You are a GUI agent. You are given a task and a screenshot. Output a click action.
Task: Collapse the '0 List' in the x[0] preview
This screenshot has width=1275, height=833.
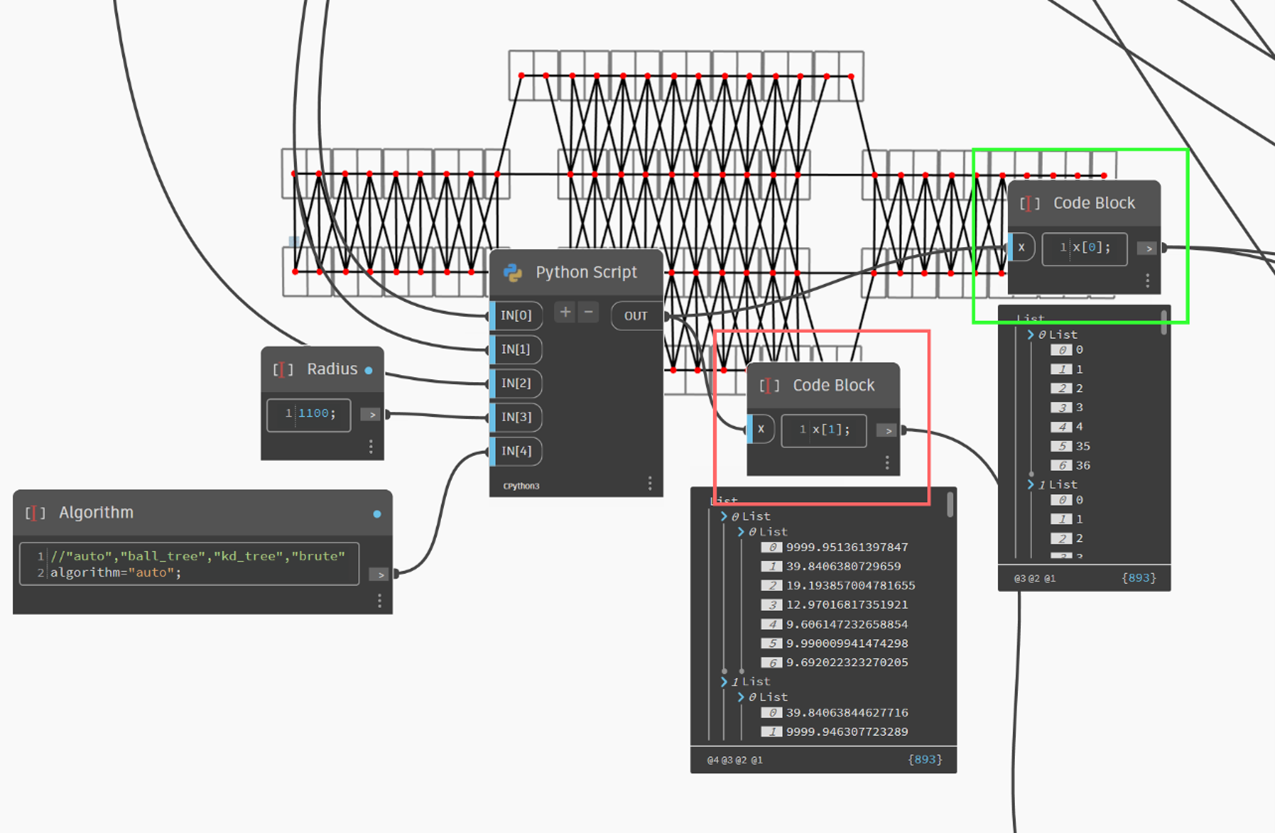pos(1031,335)
